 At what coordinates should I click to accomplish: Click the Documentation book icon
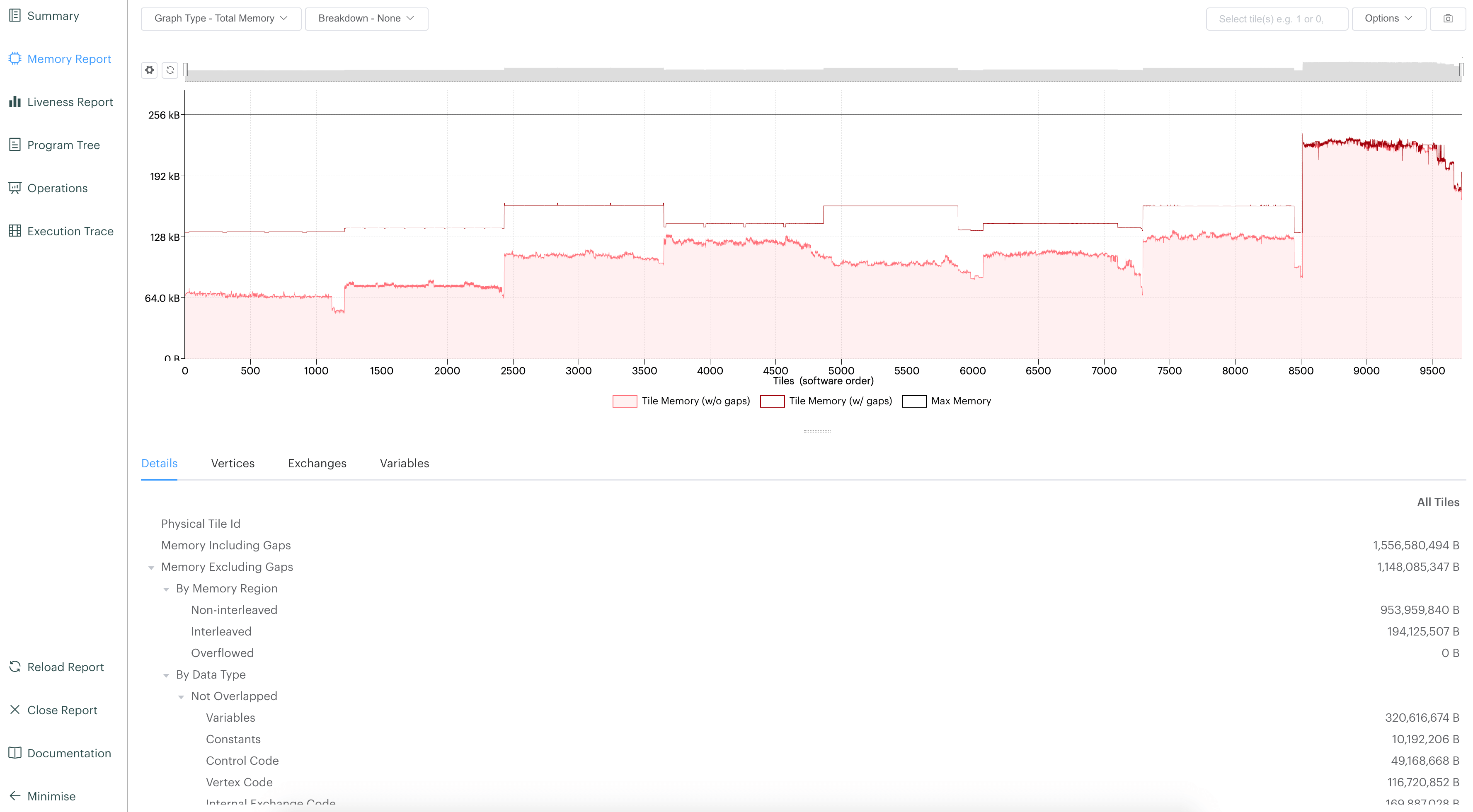15,753
